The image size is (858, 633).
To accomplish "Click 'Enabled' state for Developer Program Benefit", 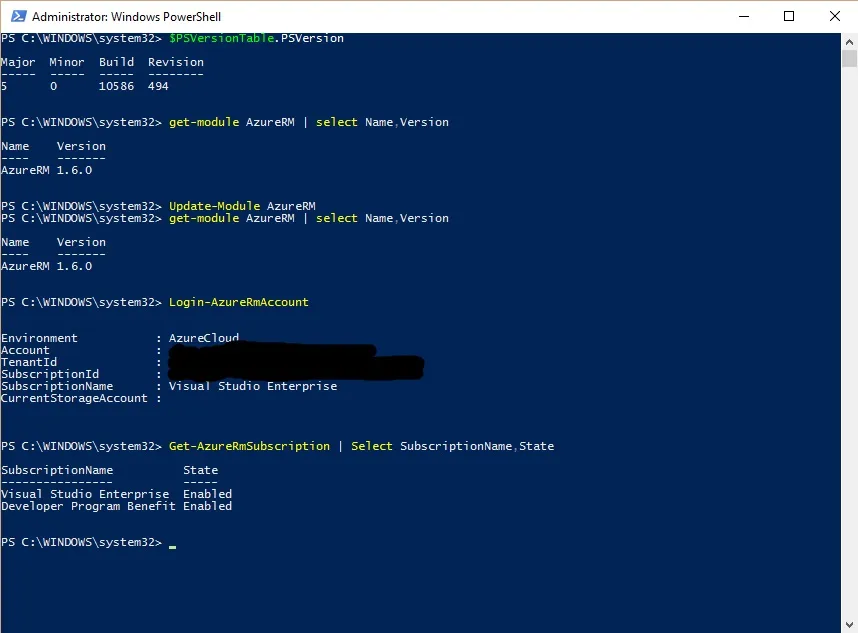I will [207, 506].
